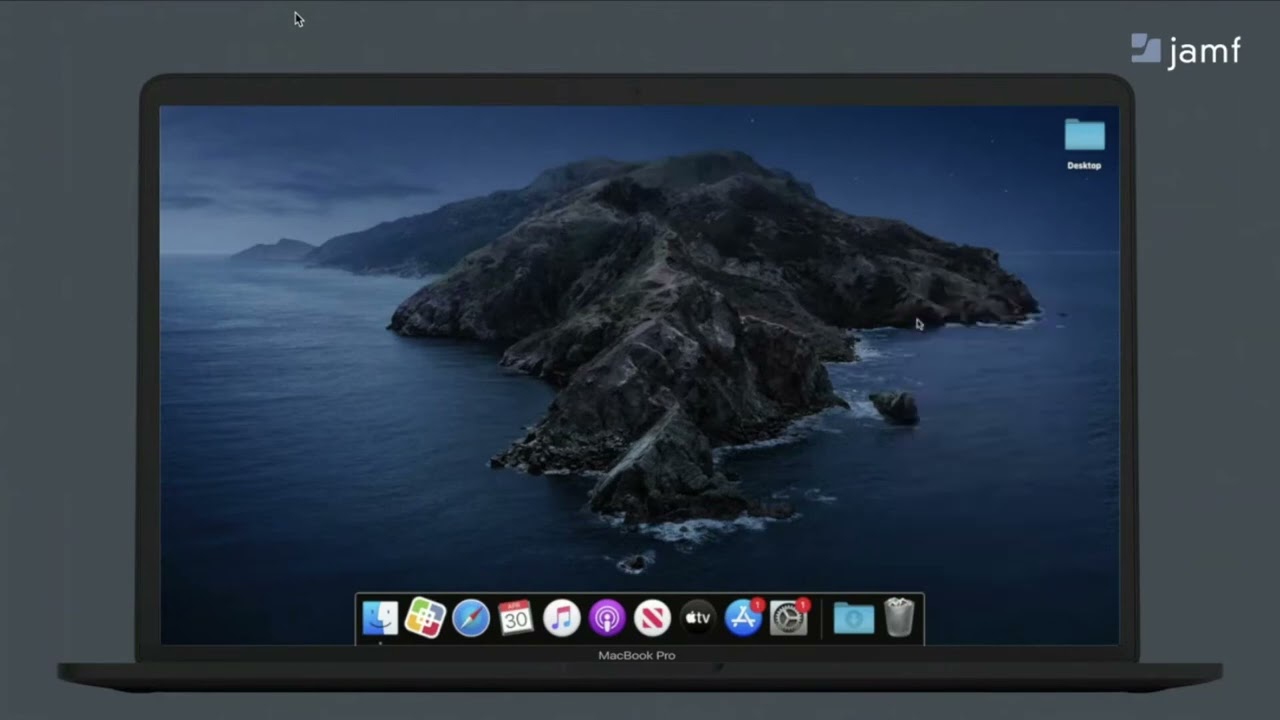Launch the Apple TV app
This screenshot has width=1280, height=720.
(x=698, y=618)
